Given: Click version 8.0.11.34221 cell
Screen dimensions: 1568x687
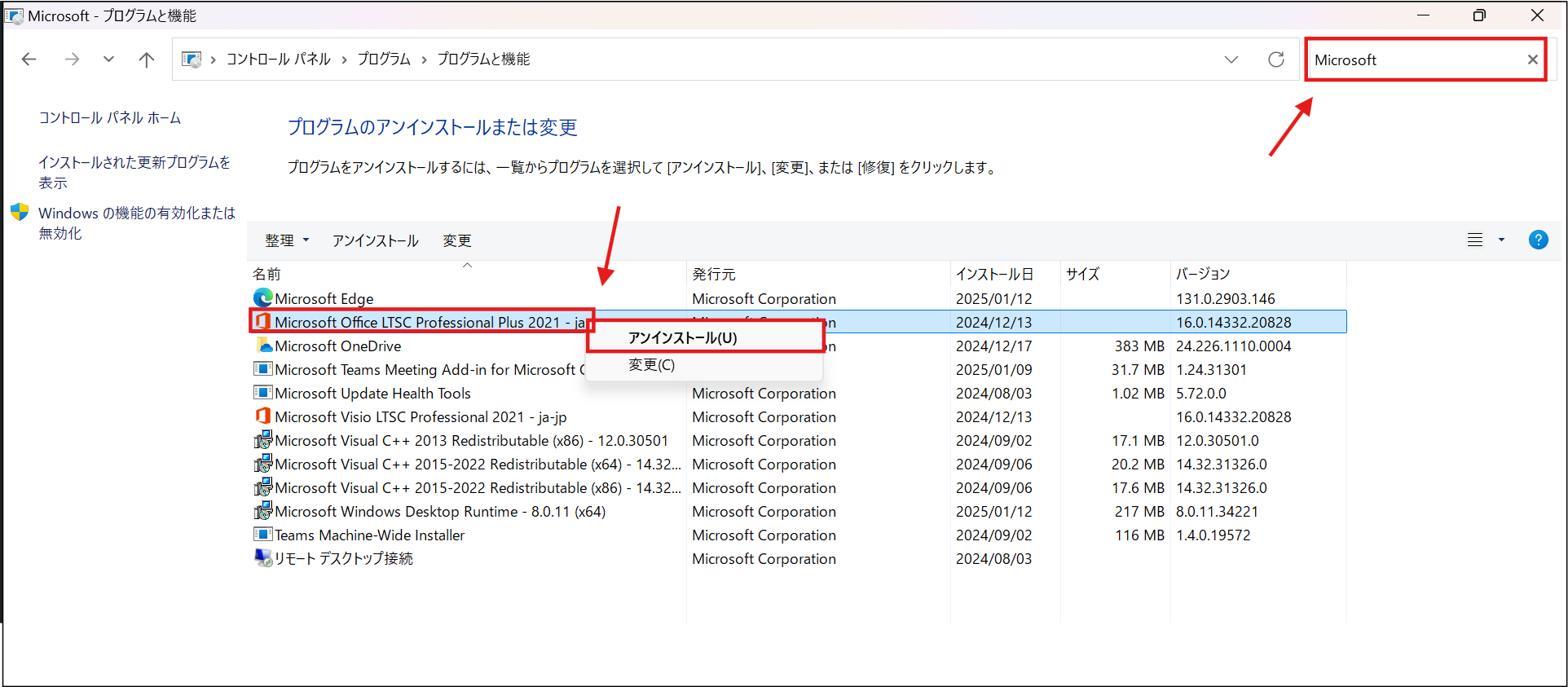Looking at the screenshot, I should coord(1217,512).
